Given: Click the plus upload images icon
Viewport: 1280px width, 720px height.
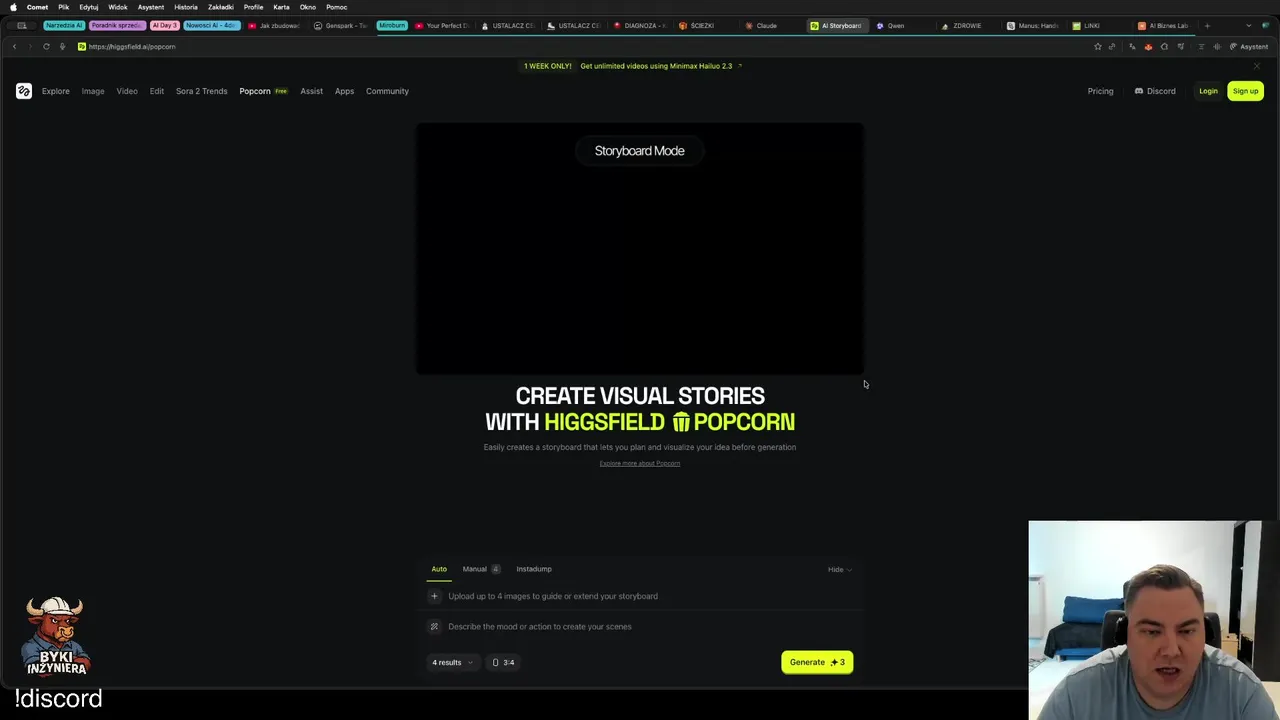Looking at the screenshot, I should (434, 596).
